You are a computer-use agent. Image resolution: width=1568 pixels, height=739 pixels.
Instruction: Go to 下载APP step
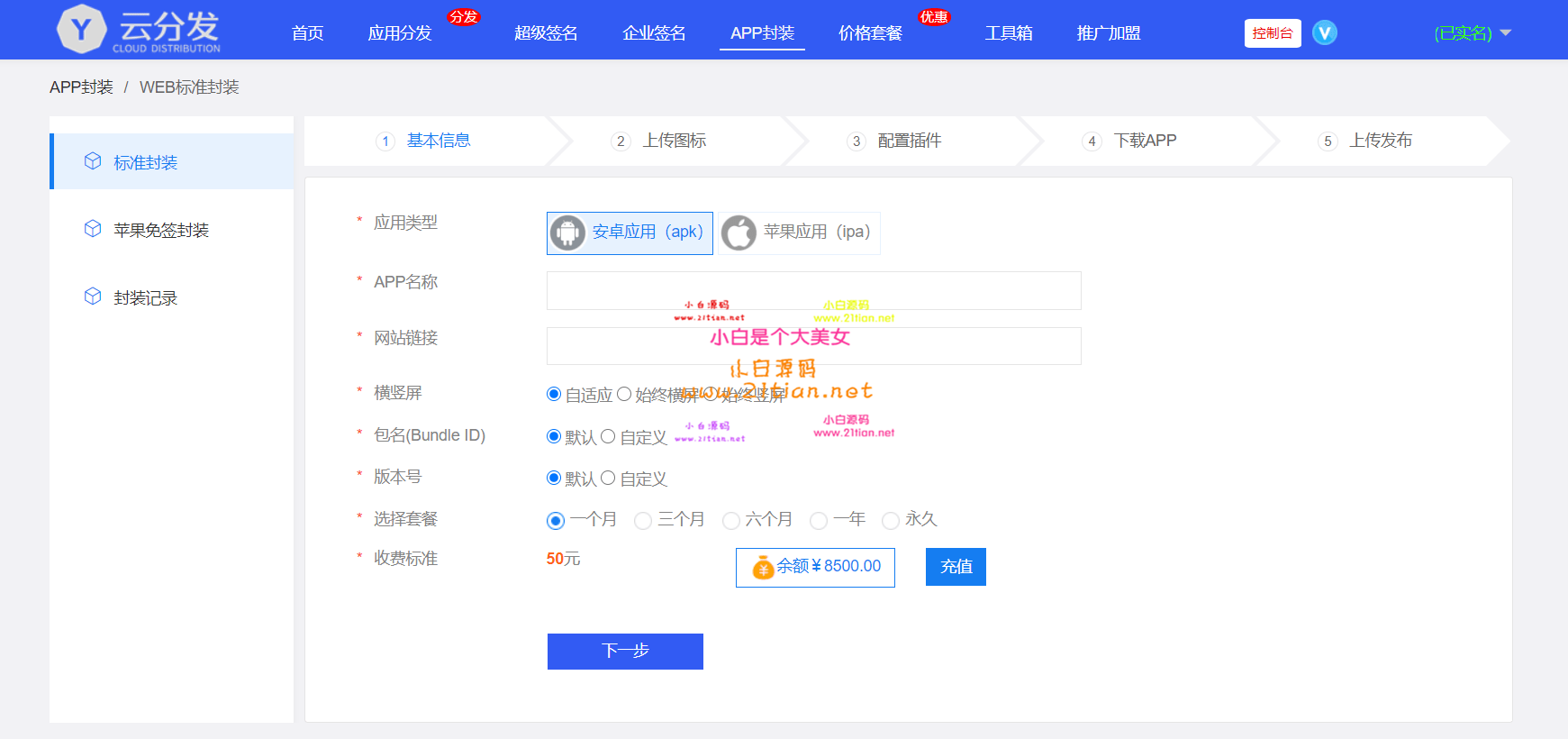pos(1145,141)
